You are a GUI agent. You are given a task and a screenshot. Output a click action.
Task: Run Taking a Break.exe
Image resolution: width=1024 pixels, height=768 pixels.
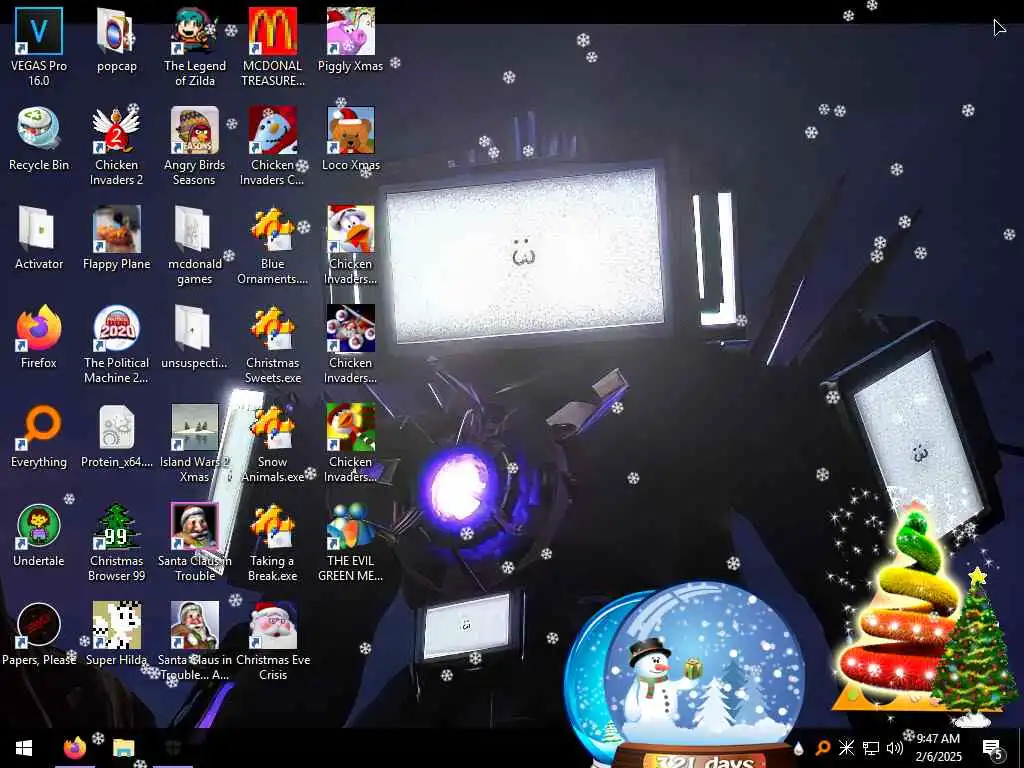pyautogui.click(x=273, y=543)
